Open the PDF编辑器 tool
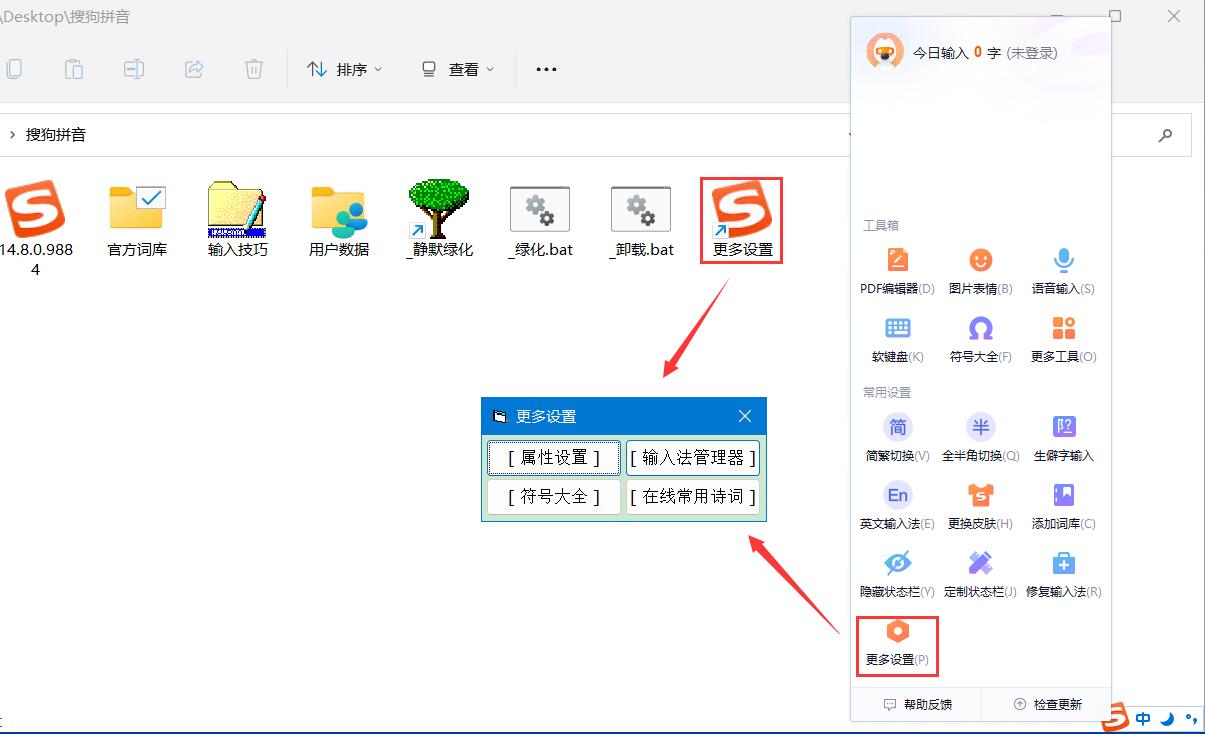This screenshot has height=734, width=1205. [897, 262]
